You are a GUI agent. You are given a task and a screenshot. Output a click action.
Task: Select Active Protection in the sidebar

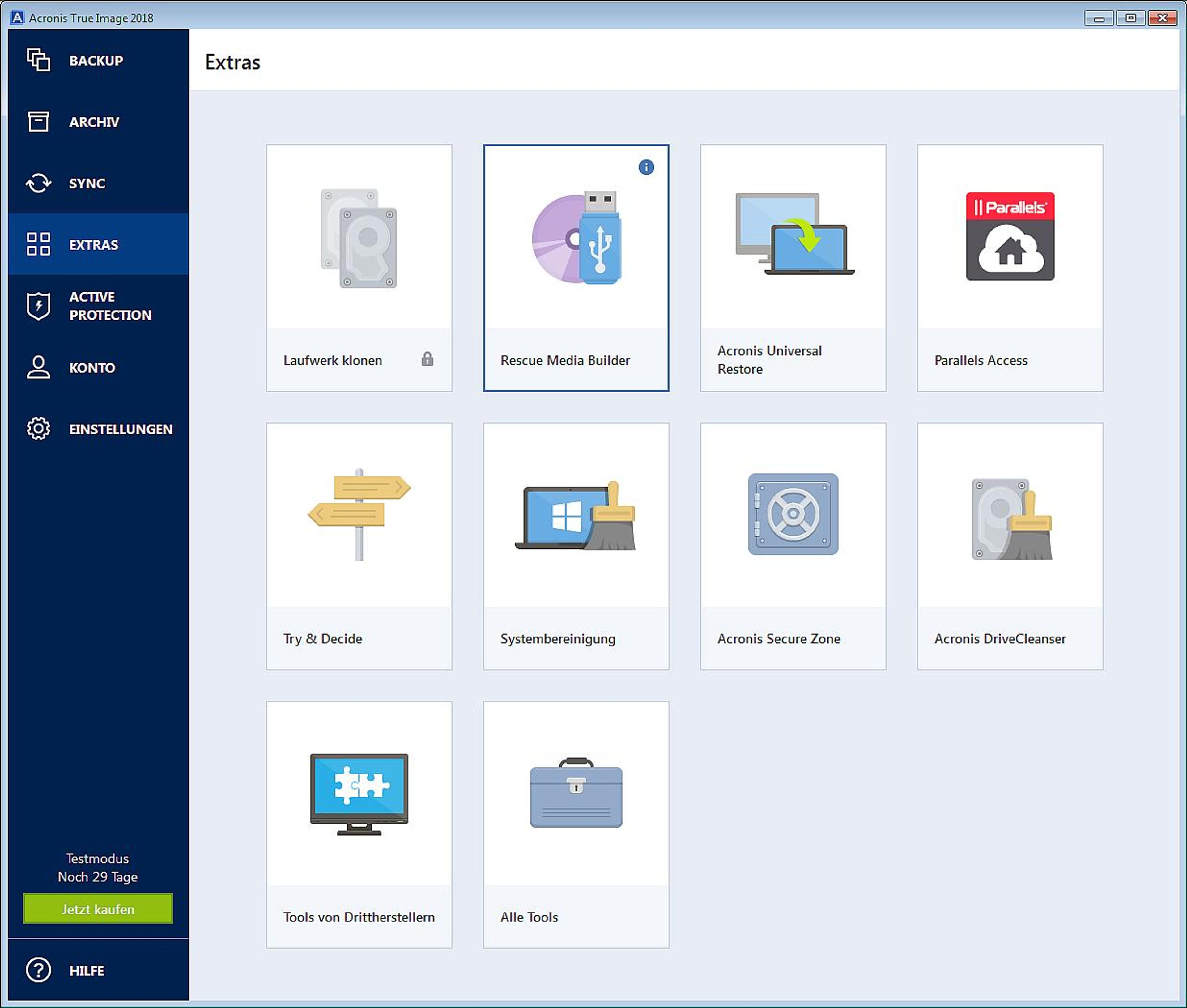coord(98,306)
